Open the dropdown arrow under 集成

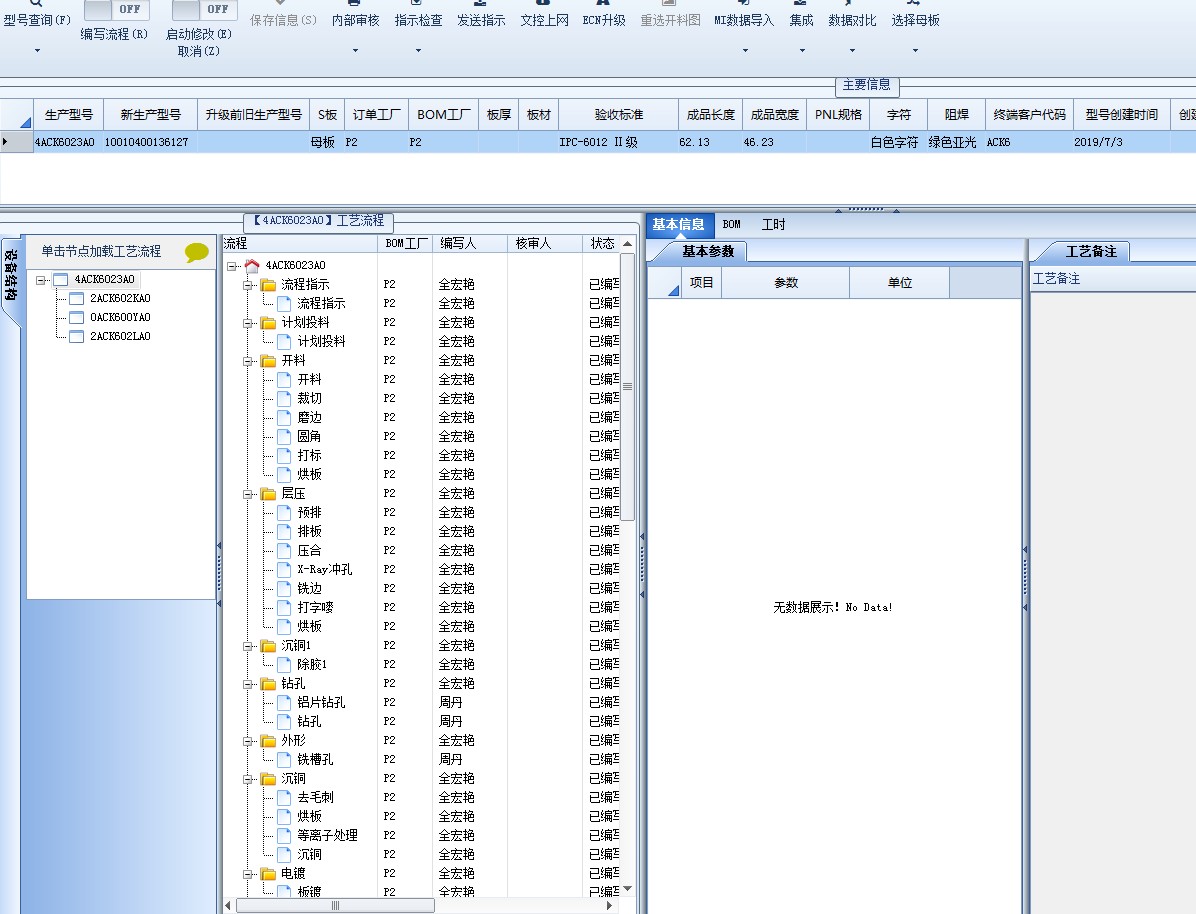802,51
